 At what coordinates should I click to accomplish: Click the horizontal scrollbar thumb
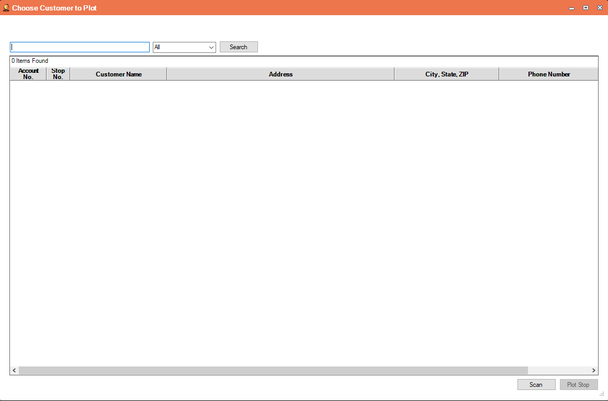[x=273, y=370]
